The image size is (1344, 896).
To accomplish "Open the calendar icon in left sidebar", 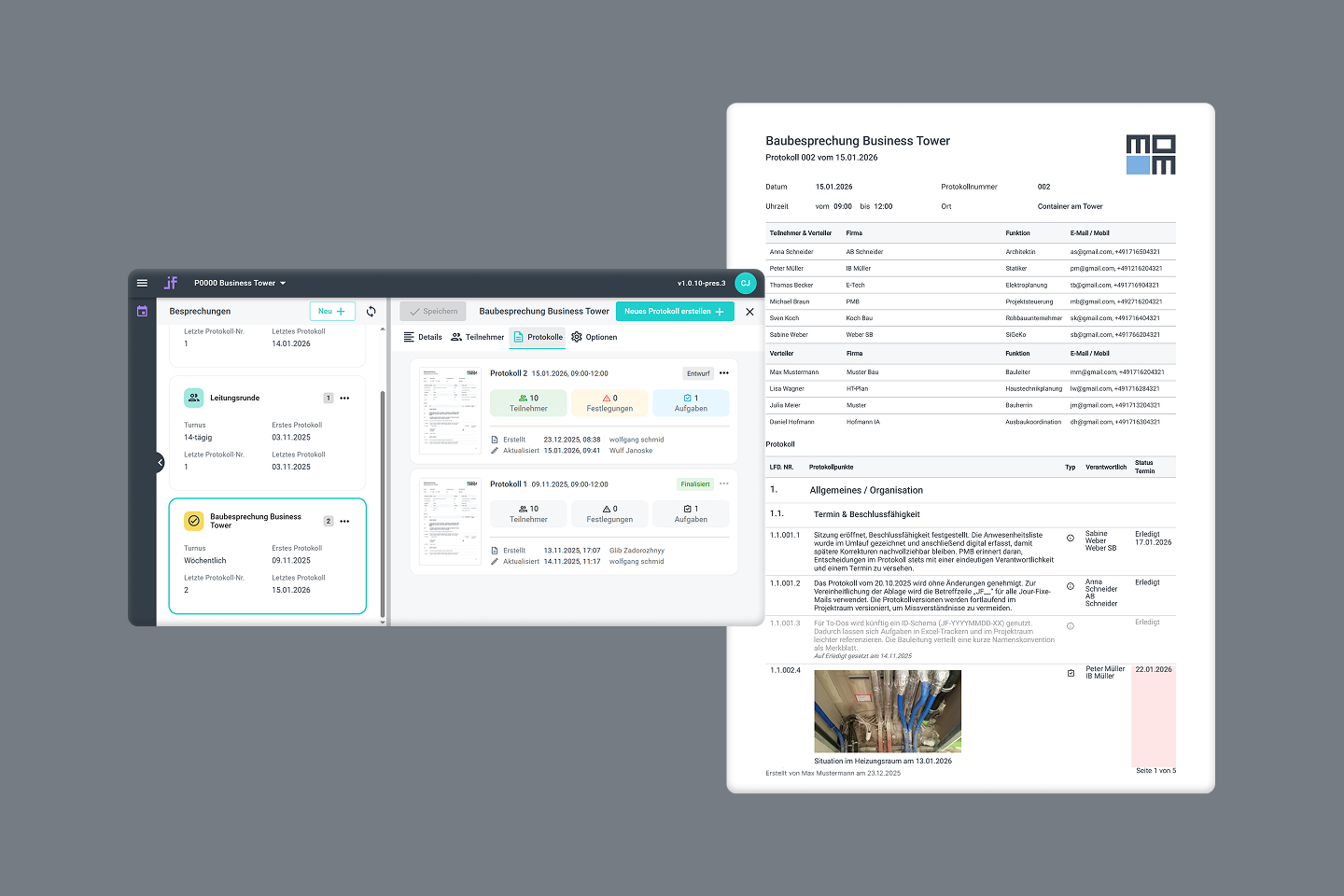I will [142, 312].
